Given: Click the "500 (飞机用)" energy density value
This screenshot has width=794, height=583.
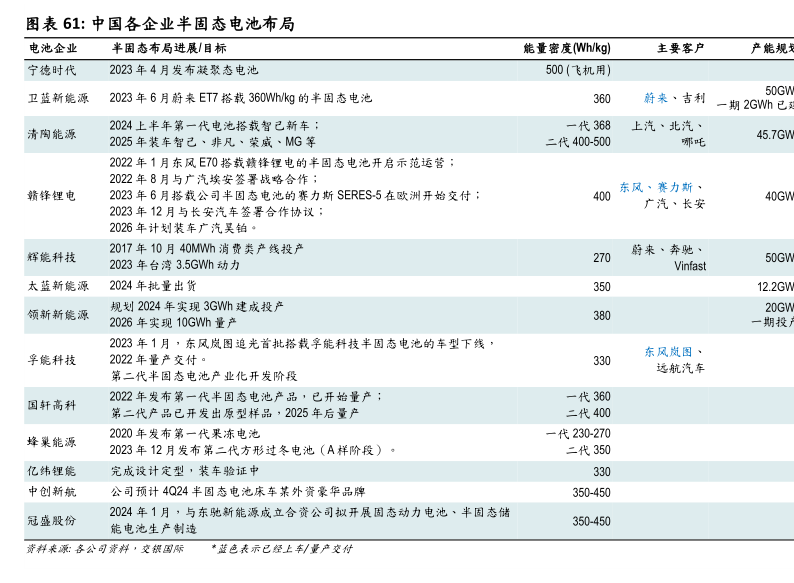Looking at the screenshot, I should point(578,71).
